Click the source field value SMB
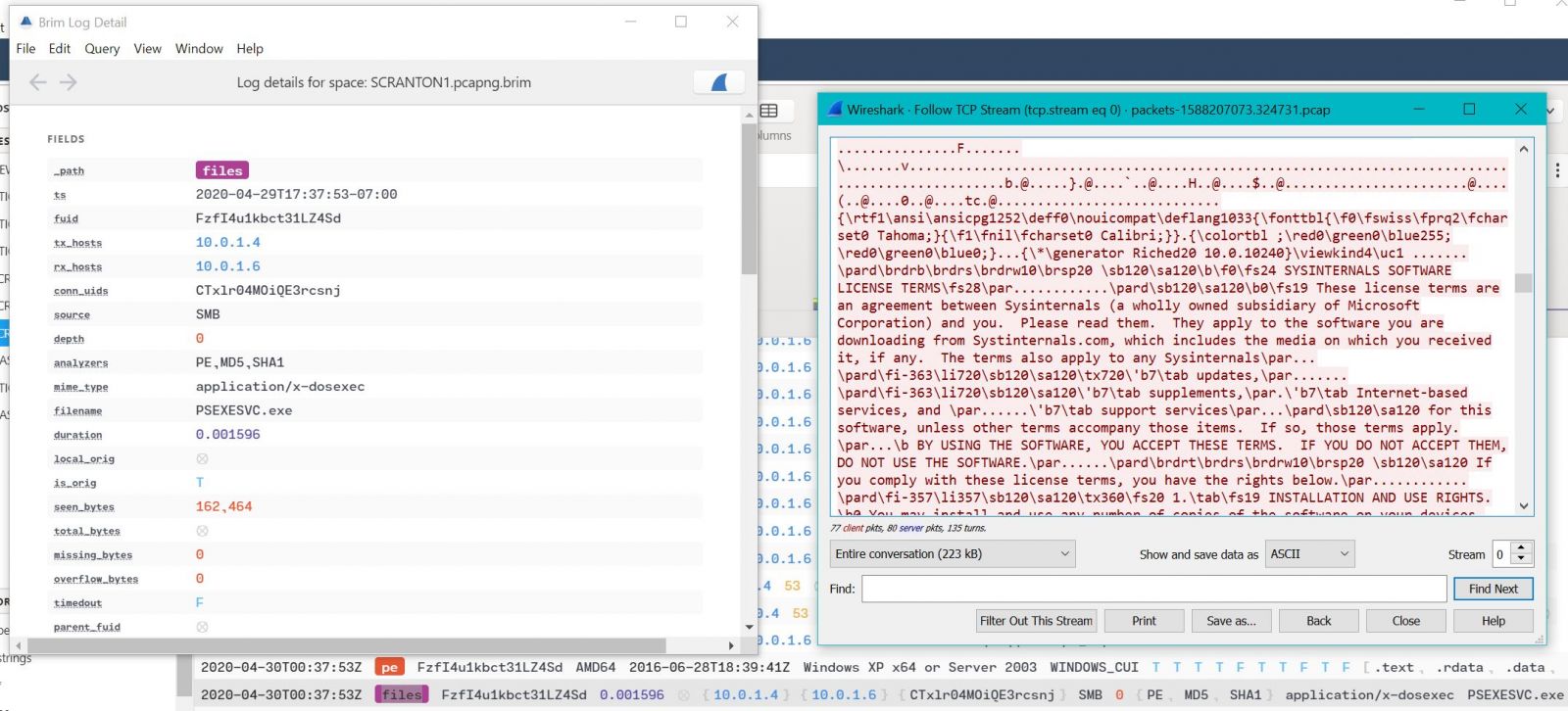 208,314
